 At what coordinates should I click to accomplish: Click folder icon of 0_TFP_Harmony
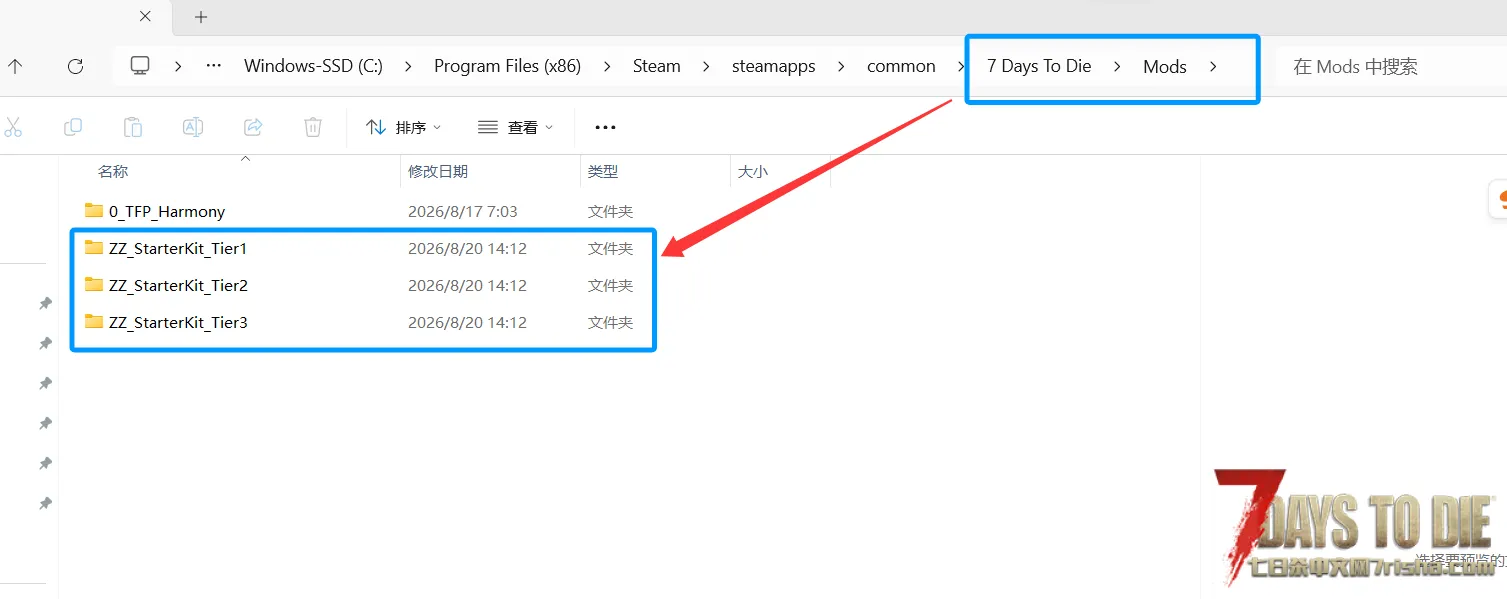pos(94,210)
